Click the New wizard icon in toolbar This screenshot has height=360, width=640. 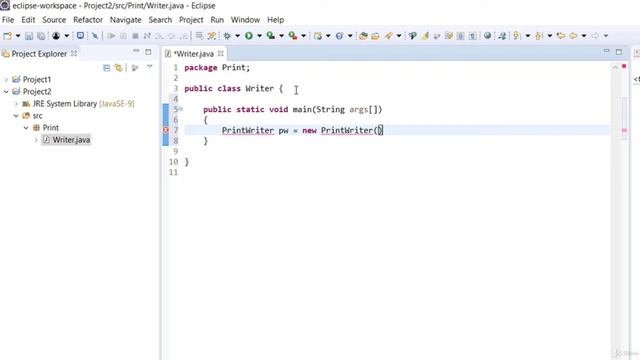coord(7,36)
